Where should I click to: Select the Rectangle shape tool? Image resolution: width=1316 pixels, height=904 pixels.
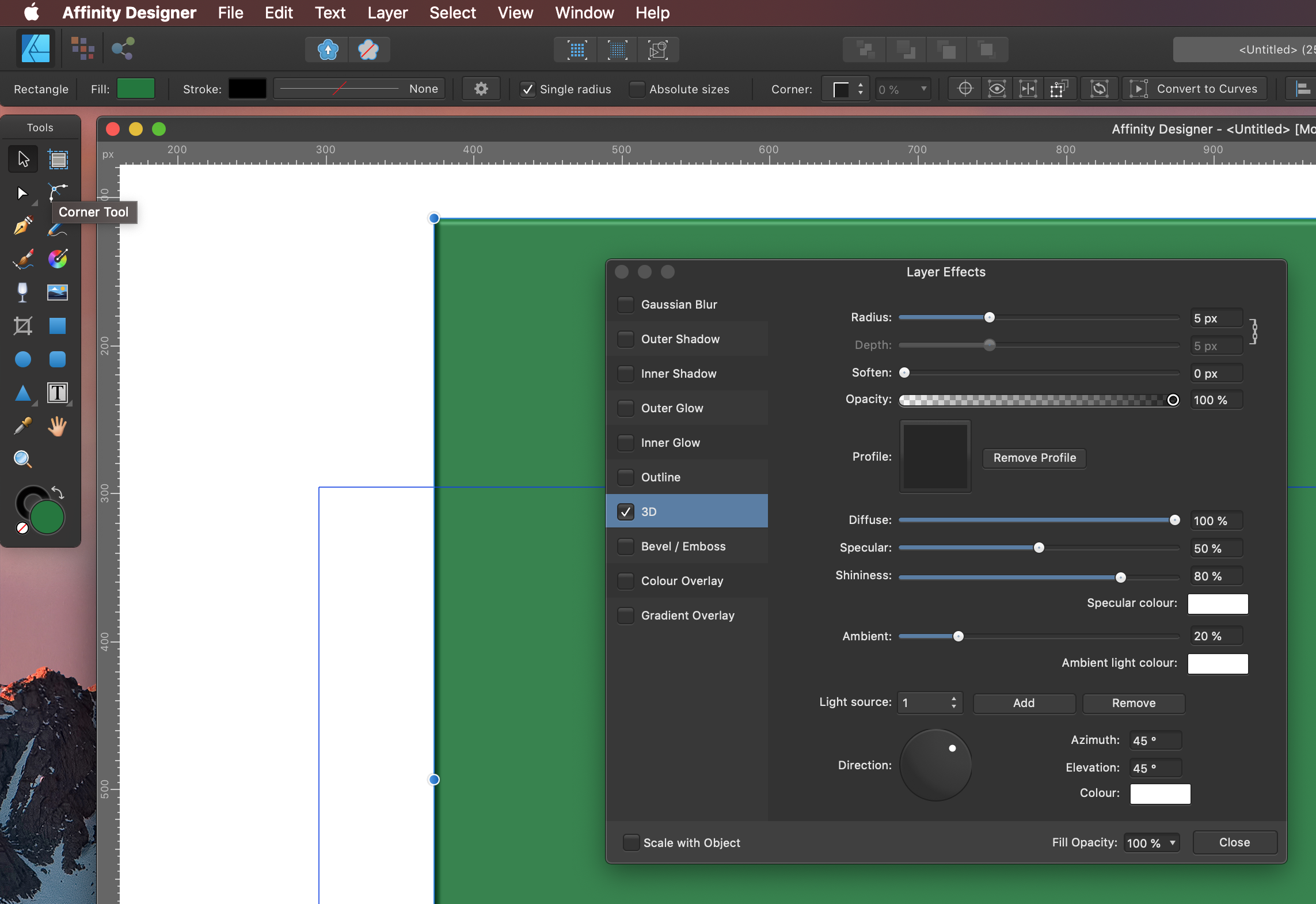(58, 326)
